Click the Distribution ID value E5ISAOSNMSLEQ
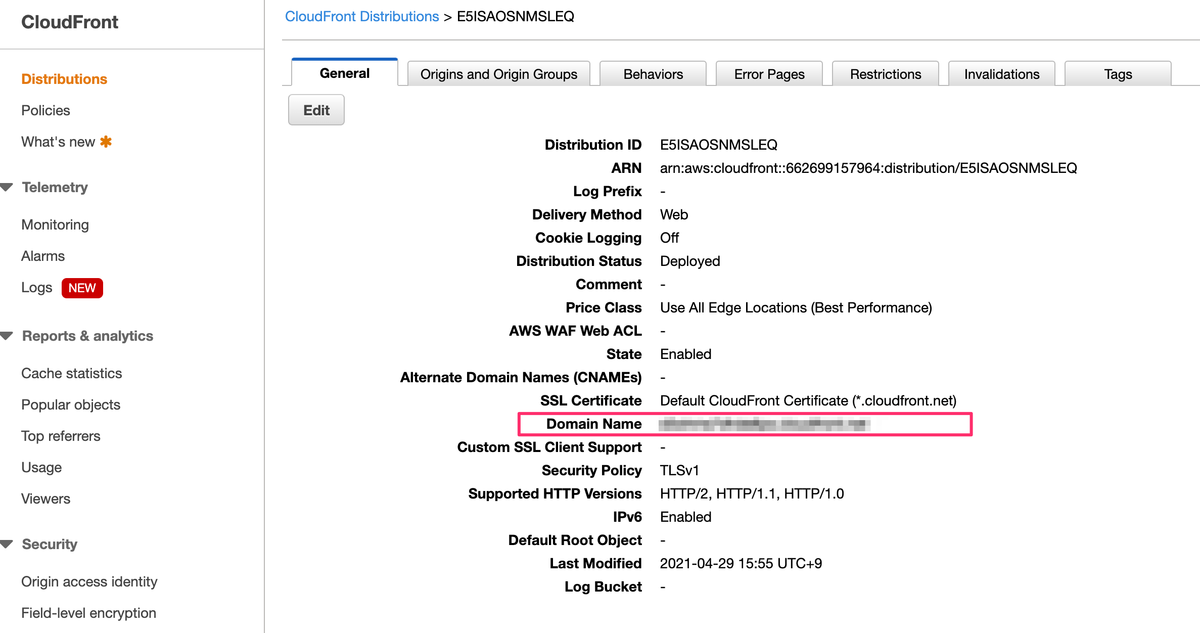The image size is (1200, 633). click(719, 145)
